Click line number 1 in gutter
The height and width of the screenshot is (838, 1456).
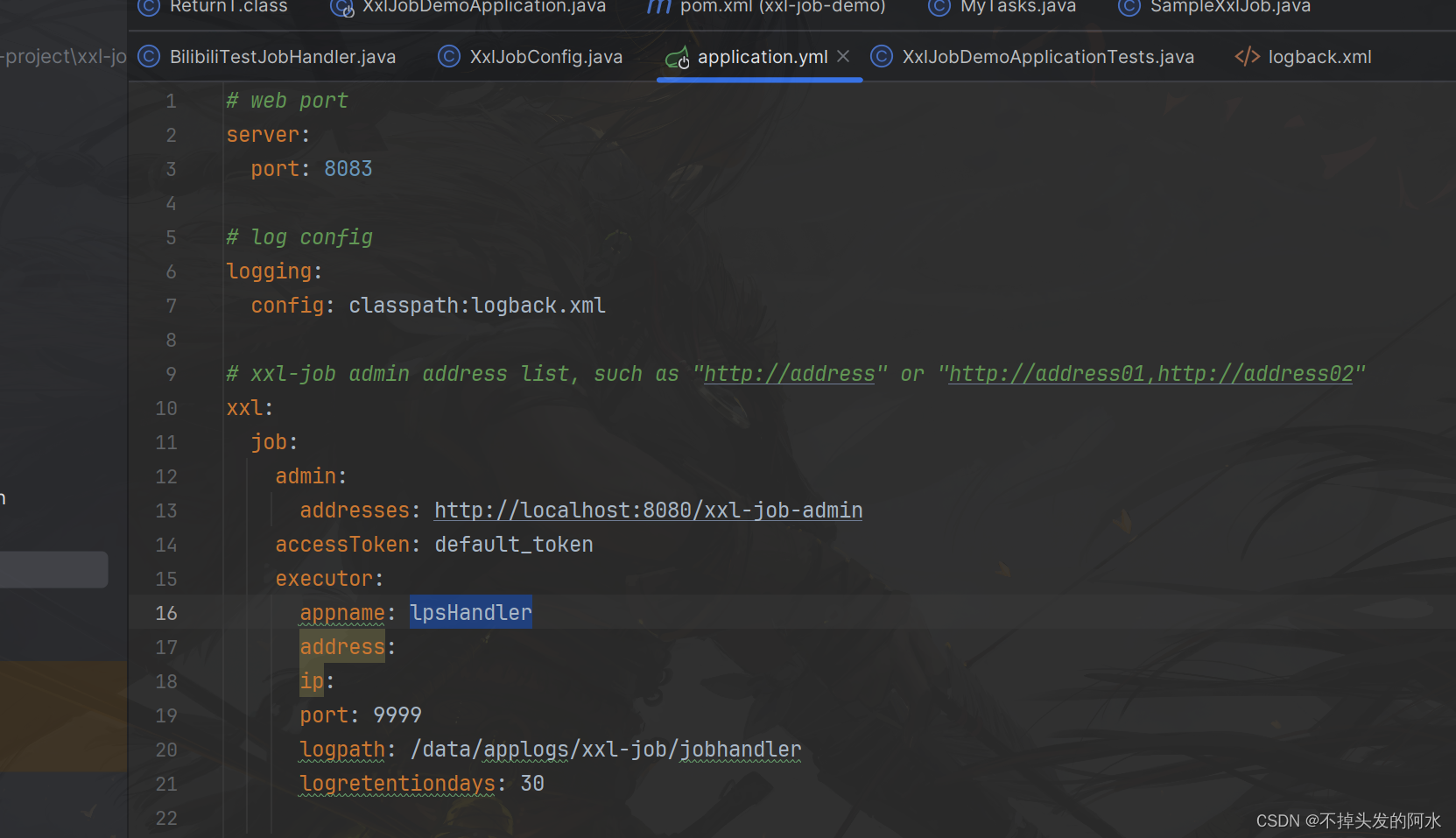171,101
